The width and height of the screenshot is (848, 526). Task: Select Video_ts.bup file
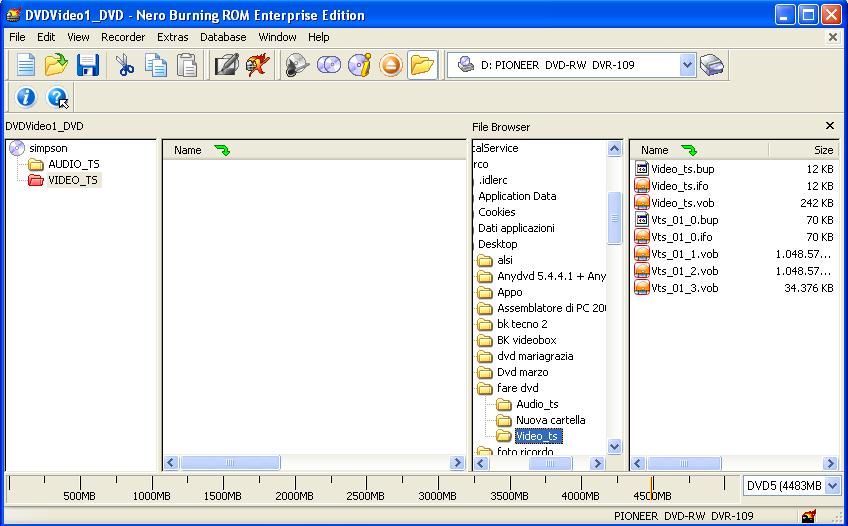(x=682, y=169)
